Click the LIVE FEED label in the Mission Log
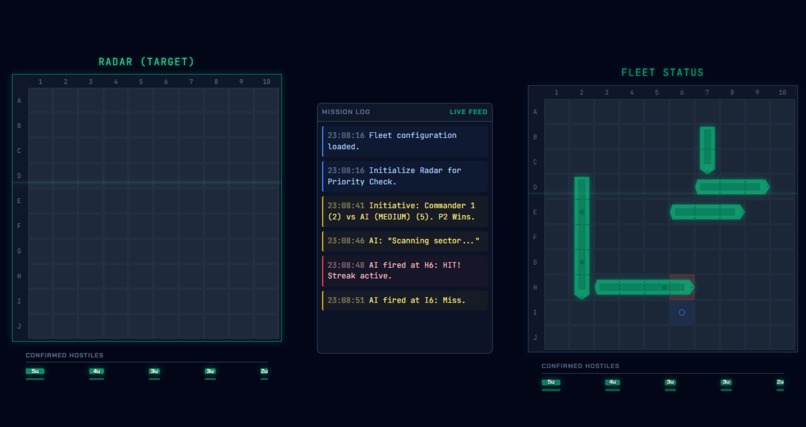 [468, 112]
